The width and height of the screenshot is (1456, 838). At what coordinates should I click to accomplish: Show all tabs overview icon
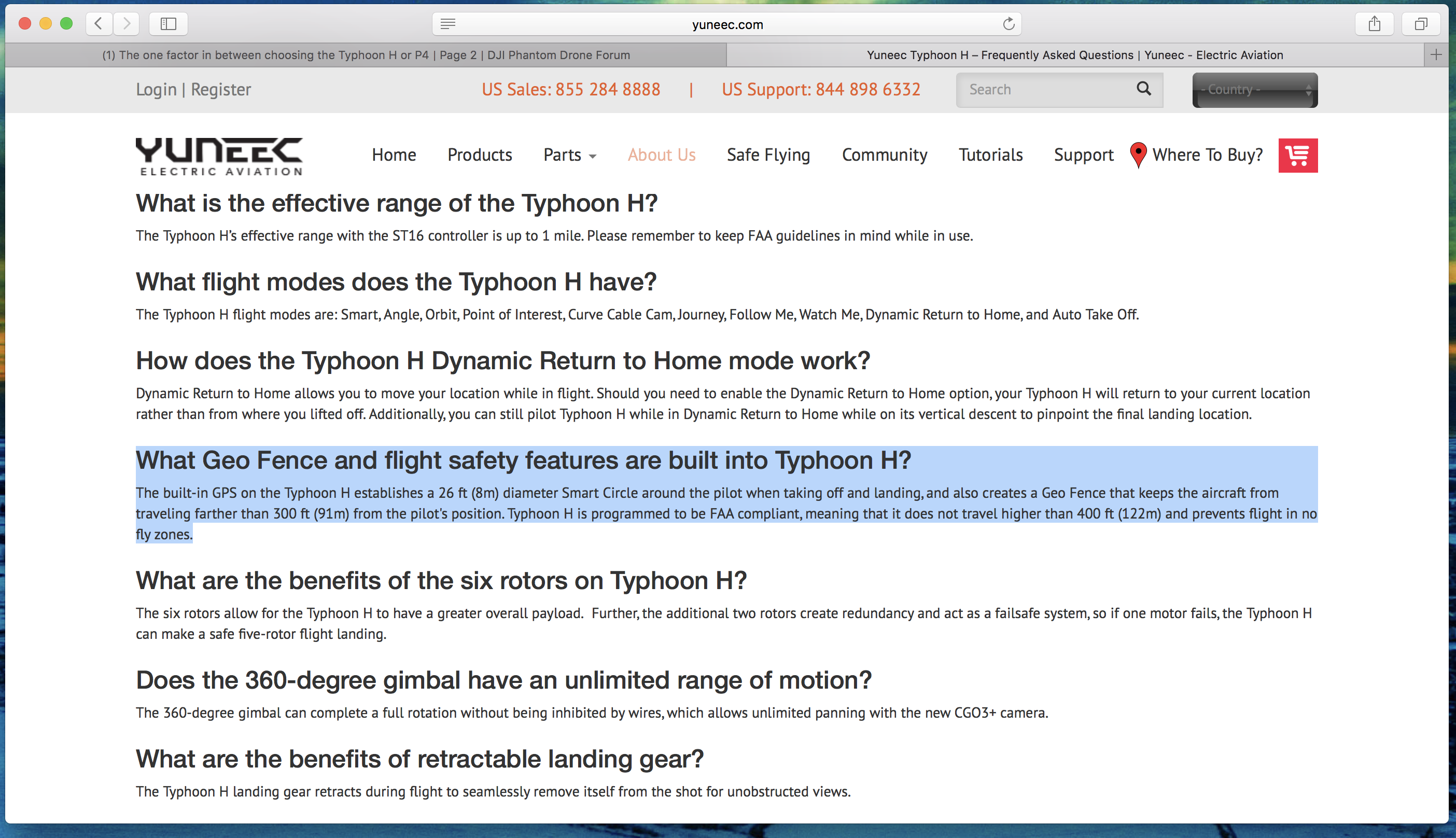pos(1421,24)
